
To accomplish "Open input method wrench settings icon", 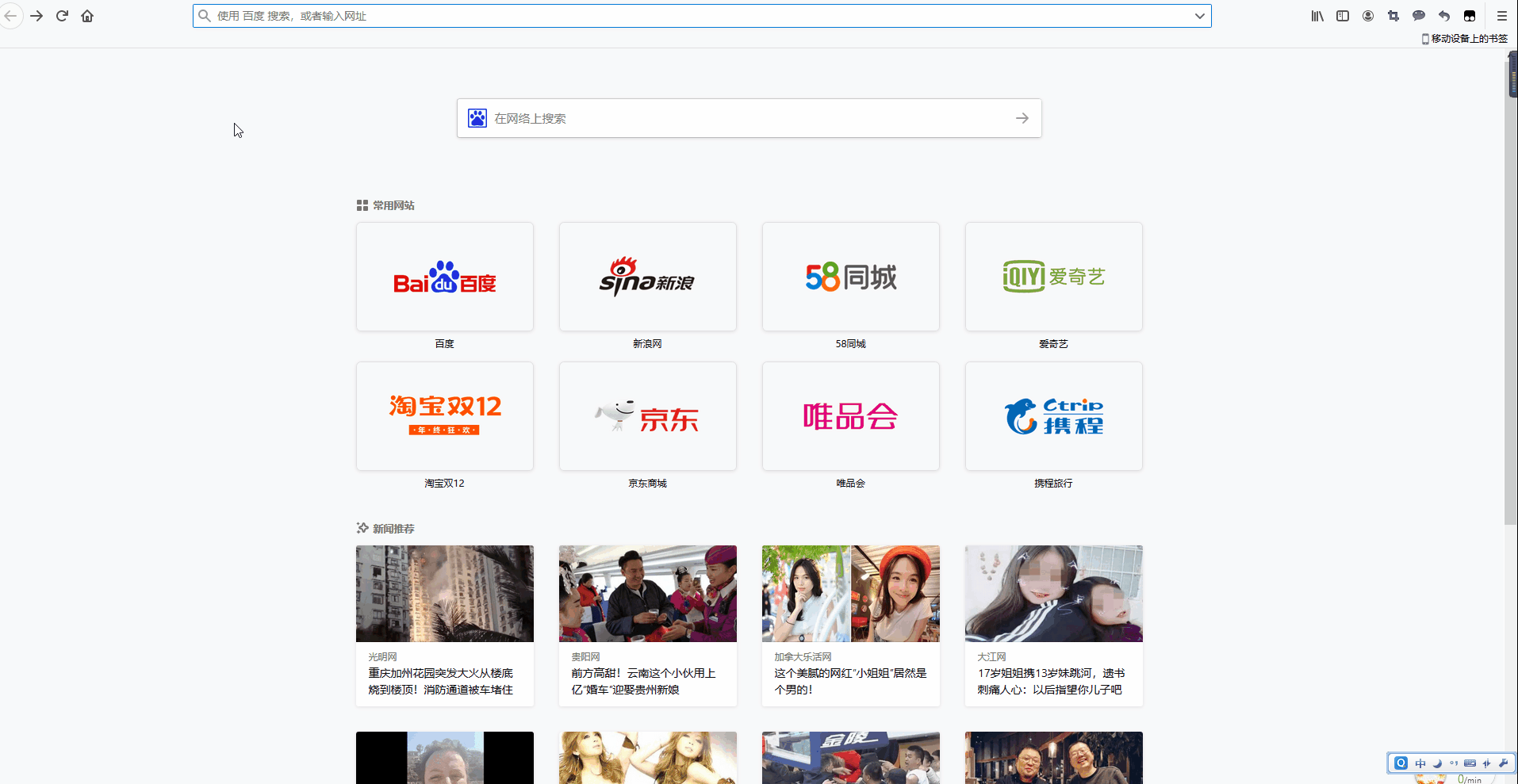I will point(1503,763).
